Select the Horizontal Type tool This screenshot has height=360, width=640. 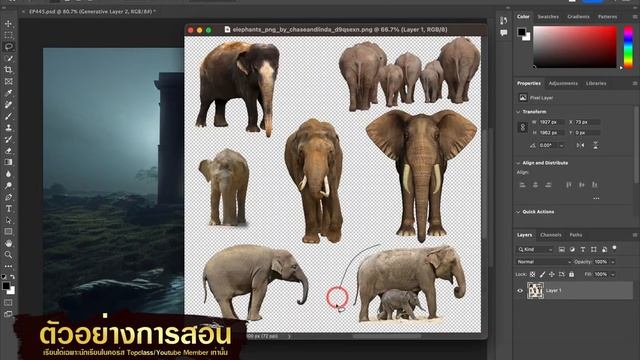(x=8, y=209)
